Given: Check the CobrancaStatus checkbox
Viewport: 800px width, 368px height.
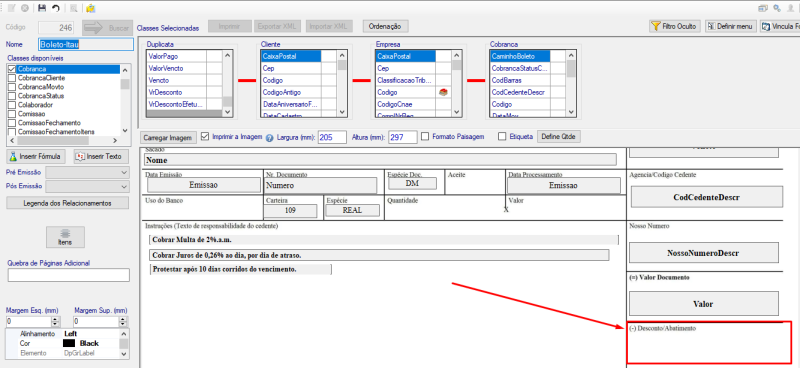Looking at the screenshot, I should coord(12,95).
